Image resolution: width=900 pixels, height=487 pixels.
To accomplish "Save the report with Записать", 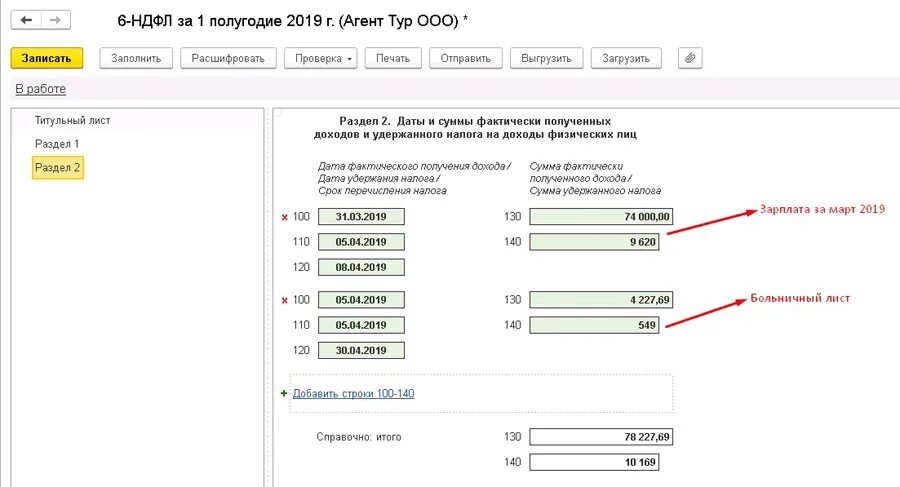I will pos(46,58).
